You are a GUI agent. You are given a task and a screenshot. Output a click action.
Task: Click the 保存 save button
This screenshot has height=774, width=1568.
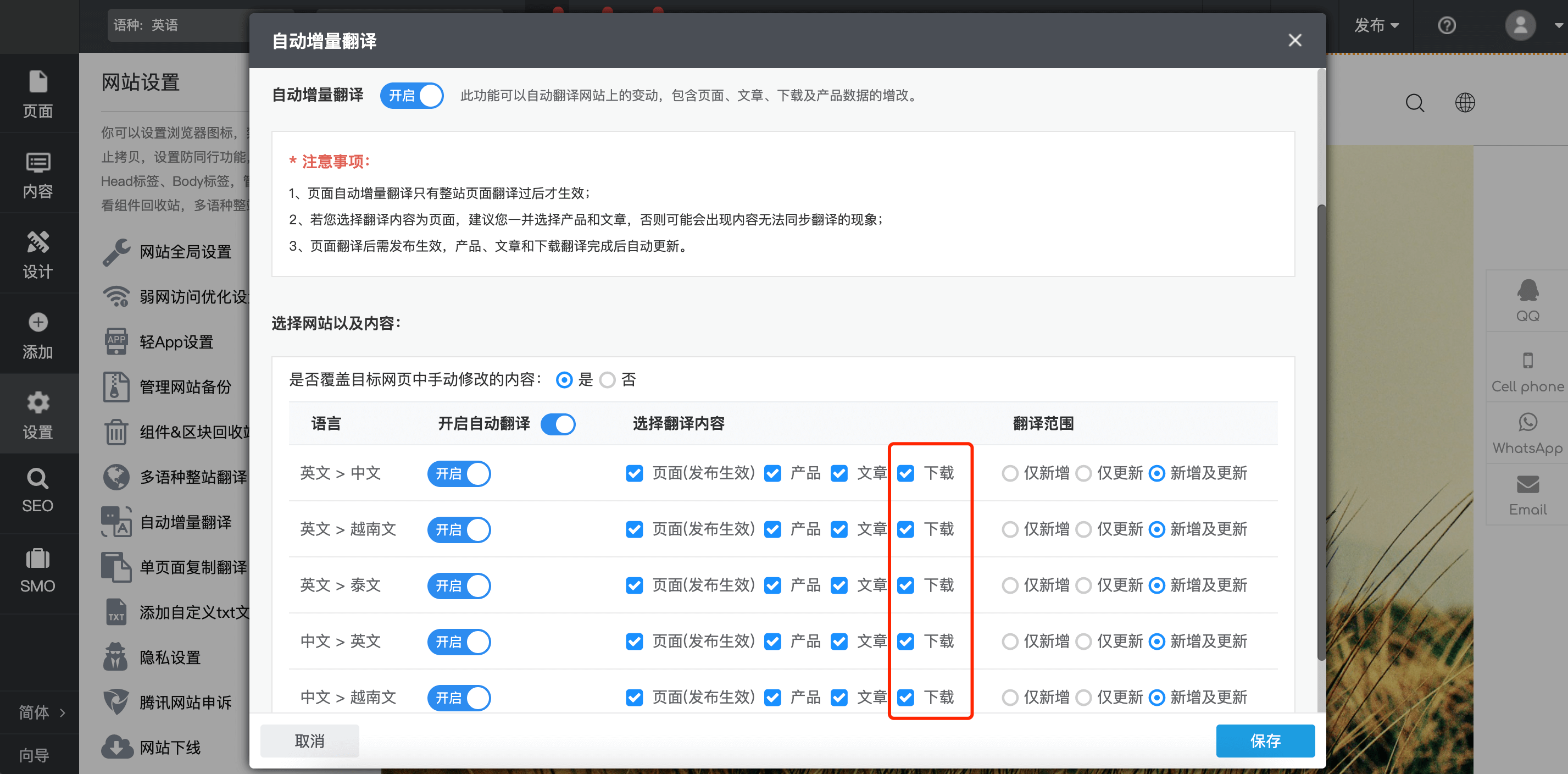tap(1265, 740)
